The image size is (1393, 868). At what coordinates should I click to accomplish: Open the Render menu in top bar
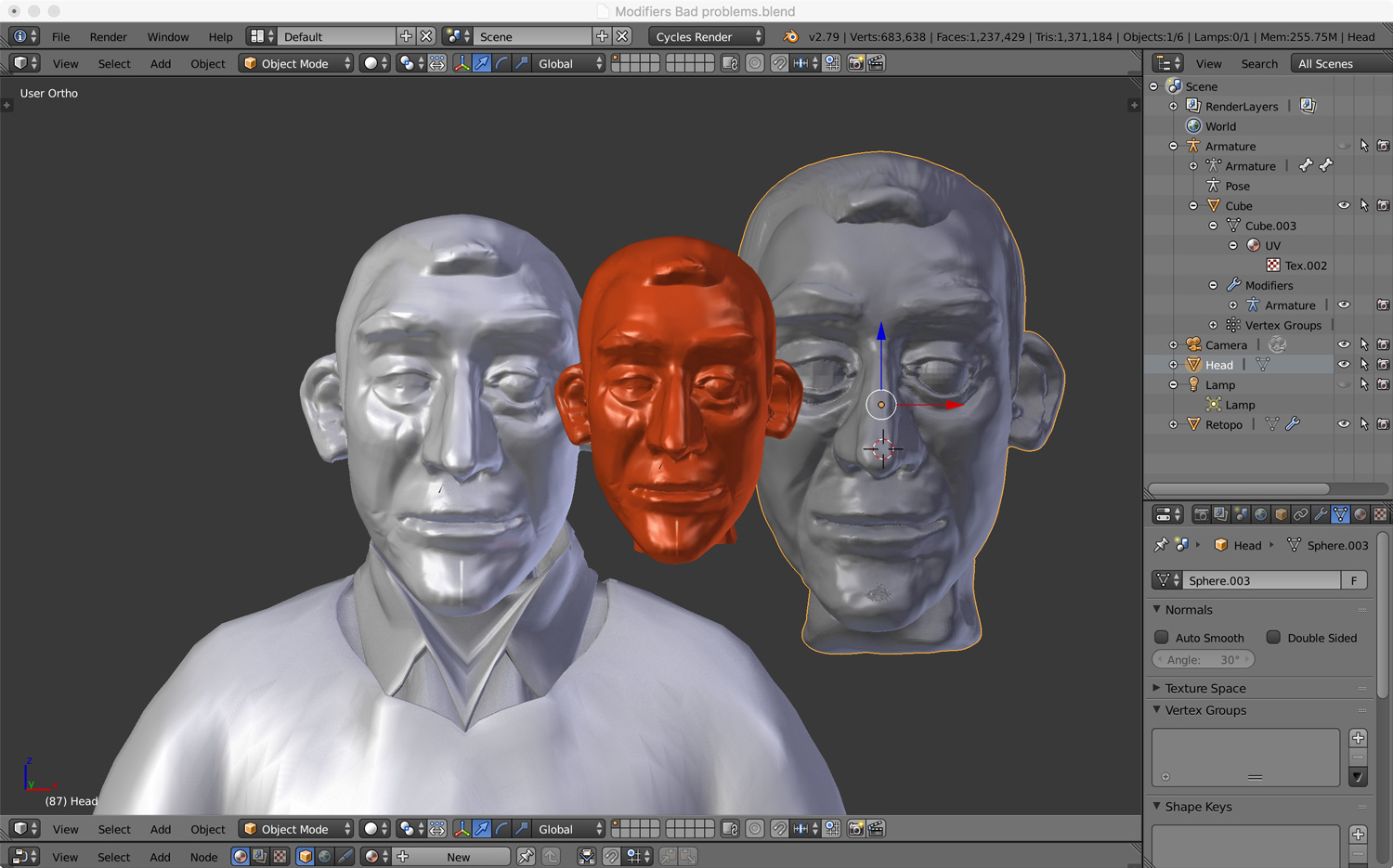[108, 36]
